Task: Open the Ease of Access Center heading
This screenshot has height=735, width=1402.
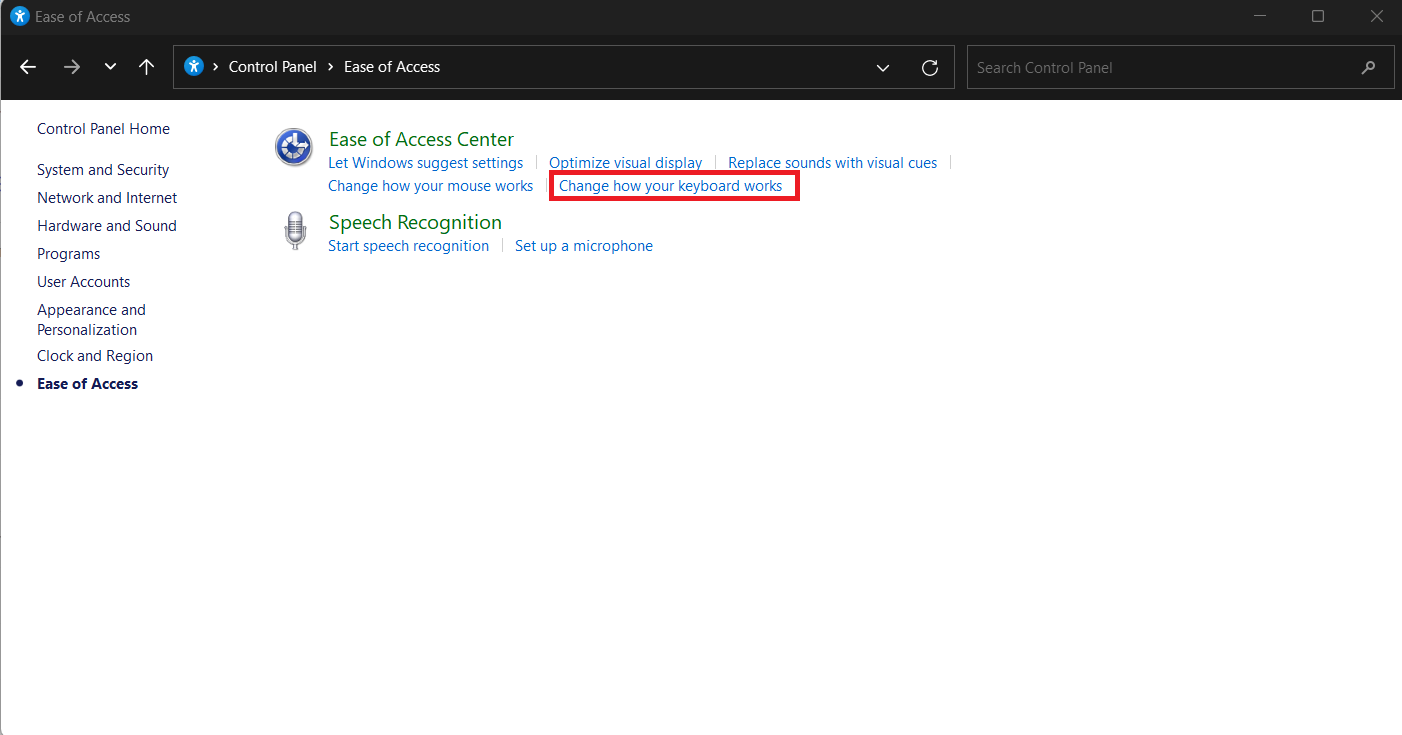Action: 421,140
